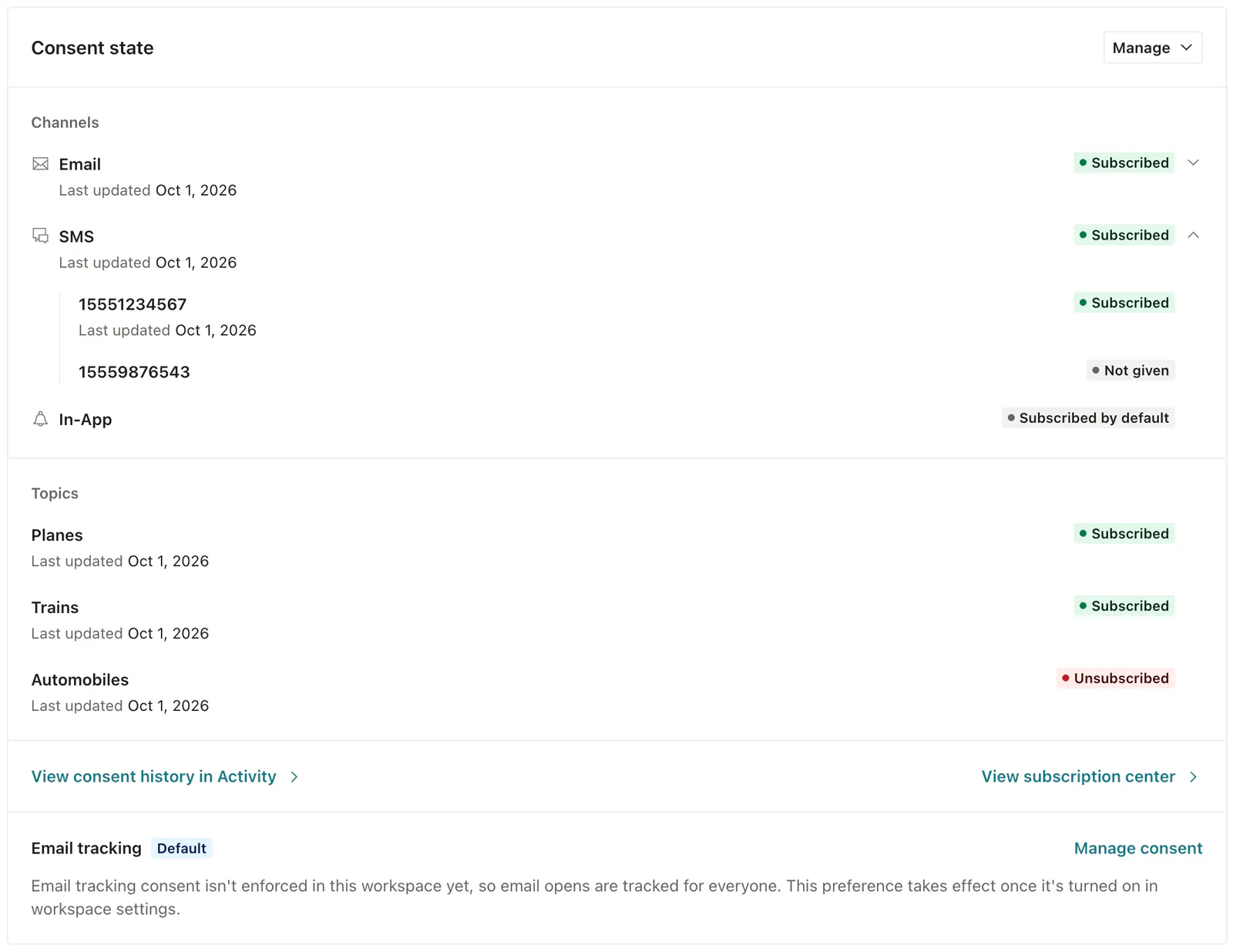1233x952 pixels.
Task: Collapse the SMS channel chevron
Action: pos(1193,235)
